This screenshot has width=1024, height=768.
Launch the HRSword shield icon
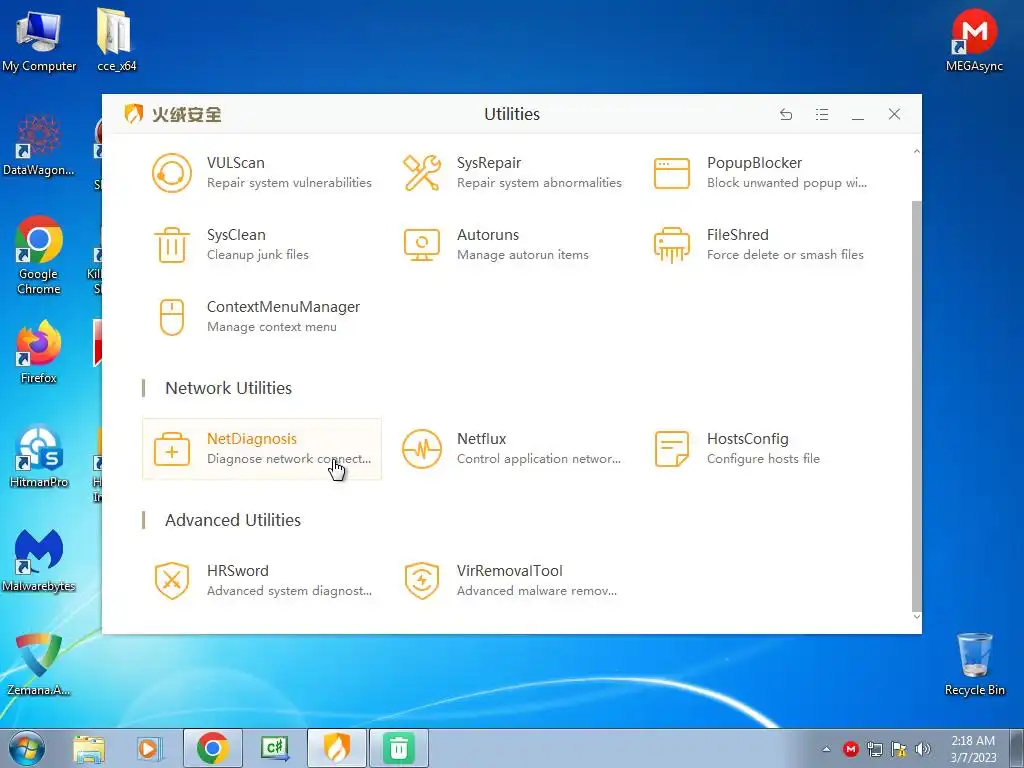pos(172,581)
